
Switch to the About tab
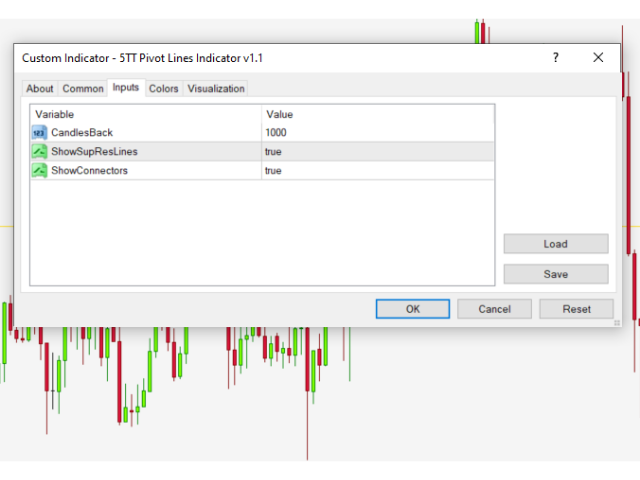40,89
